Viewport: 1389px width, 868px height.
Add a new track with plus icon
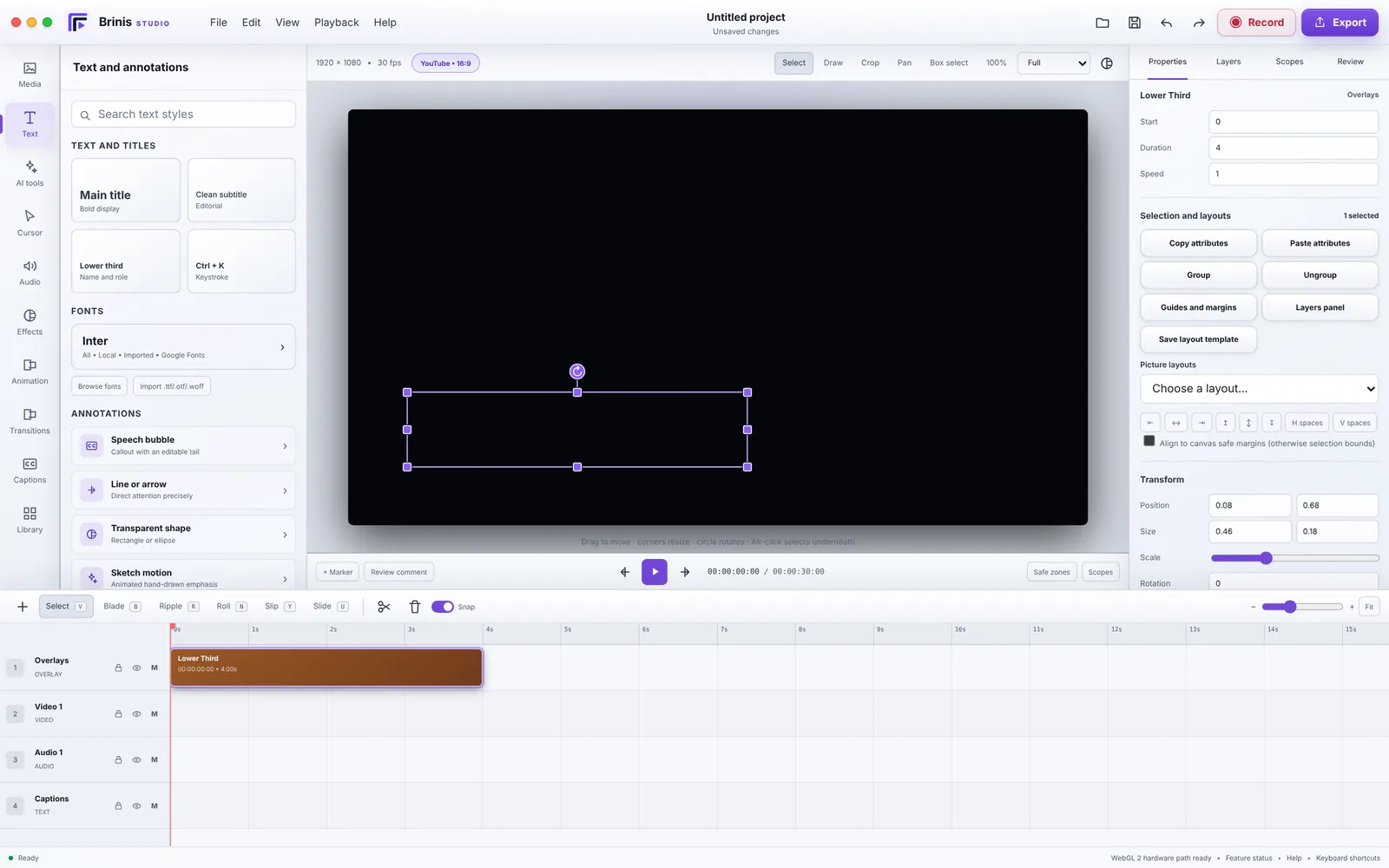[x=23, y=607]
